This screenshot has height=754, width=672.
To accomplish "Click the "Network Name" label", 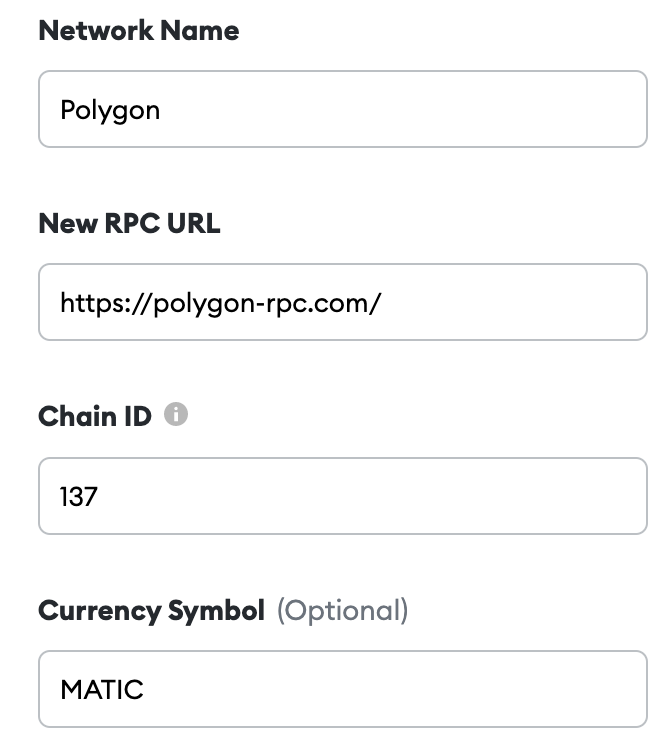I will pos(138,30).
